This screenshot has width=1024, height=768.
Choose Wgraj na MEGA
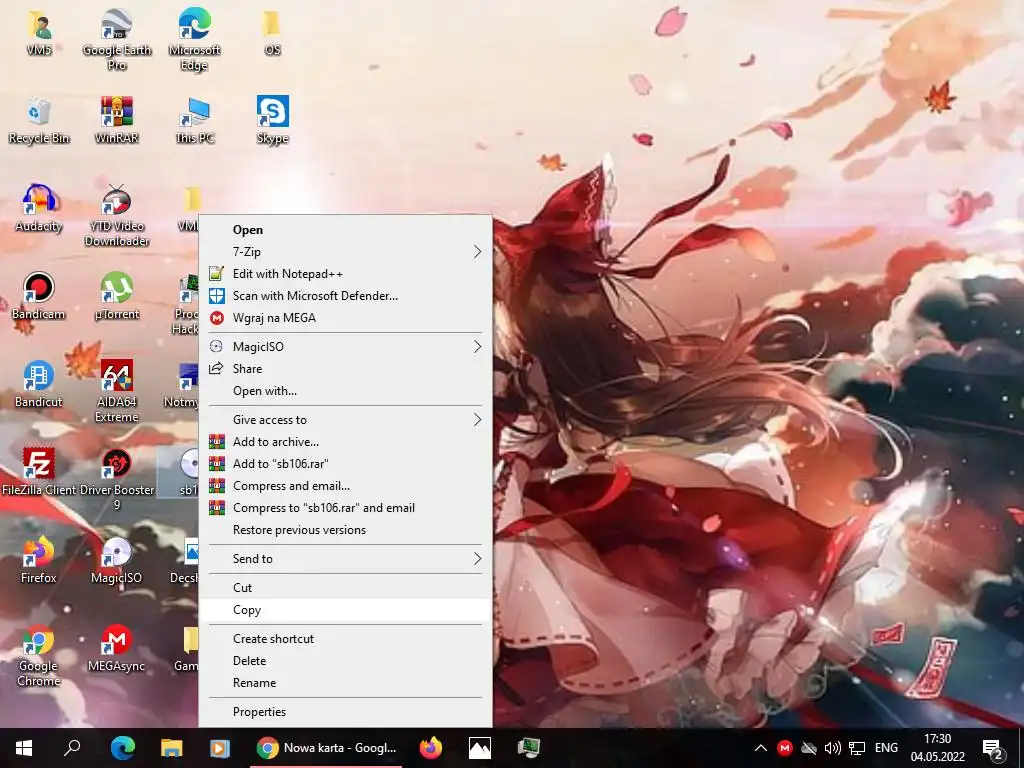coord(345,318)
